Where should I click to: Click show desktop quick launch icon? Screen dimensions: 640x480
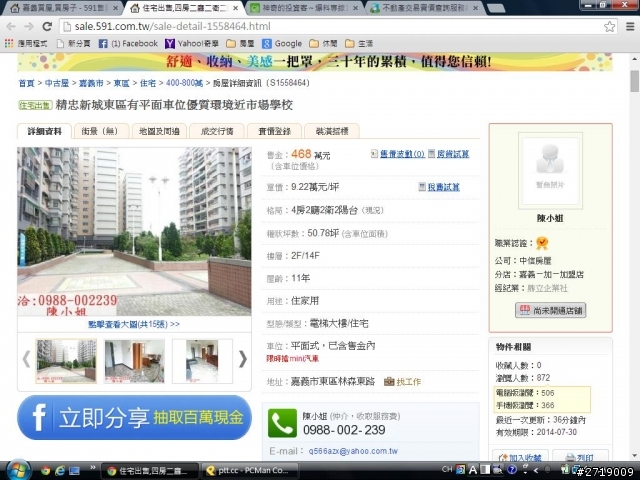pos(74,471)
